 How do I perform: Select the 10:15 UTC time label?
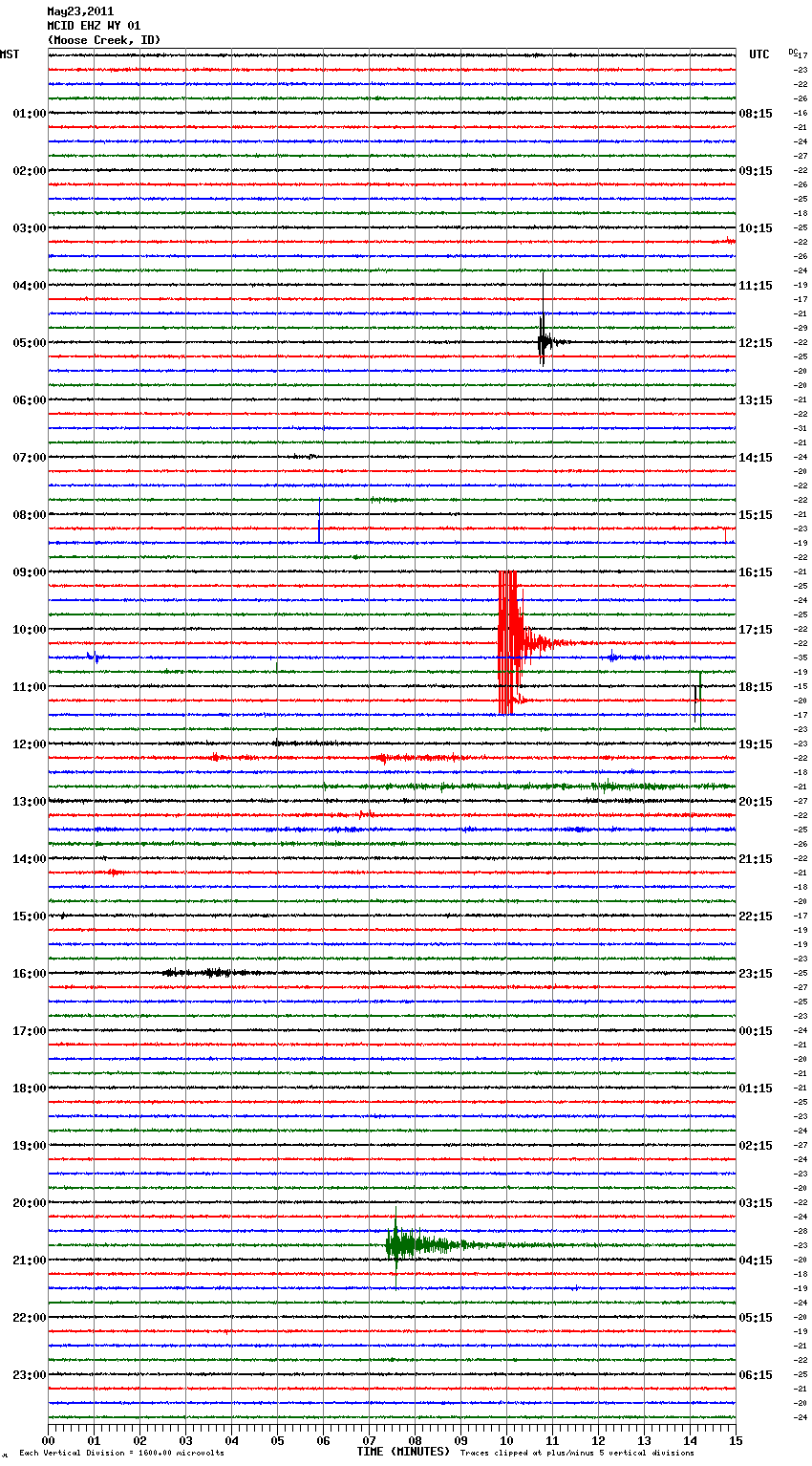point(756,228)
